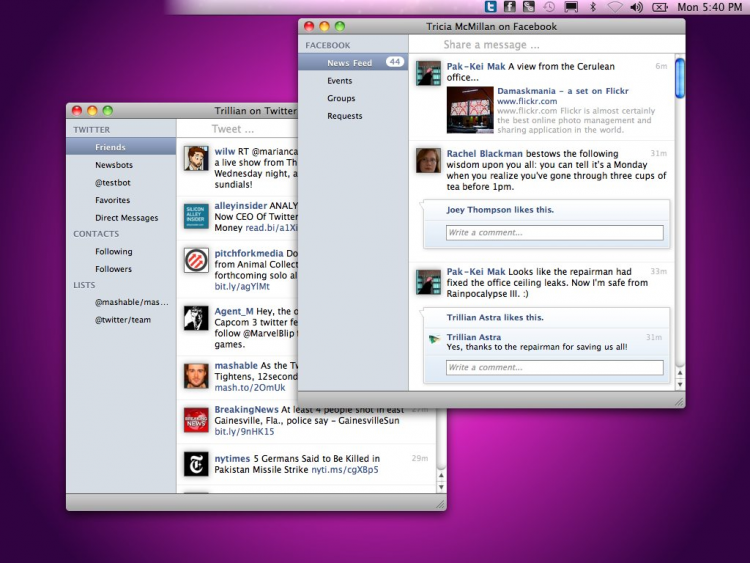Click the Share a message field
The height and width of the screenshot is (563, 750).
coord(547,44)
